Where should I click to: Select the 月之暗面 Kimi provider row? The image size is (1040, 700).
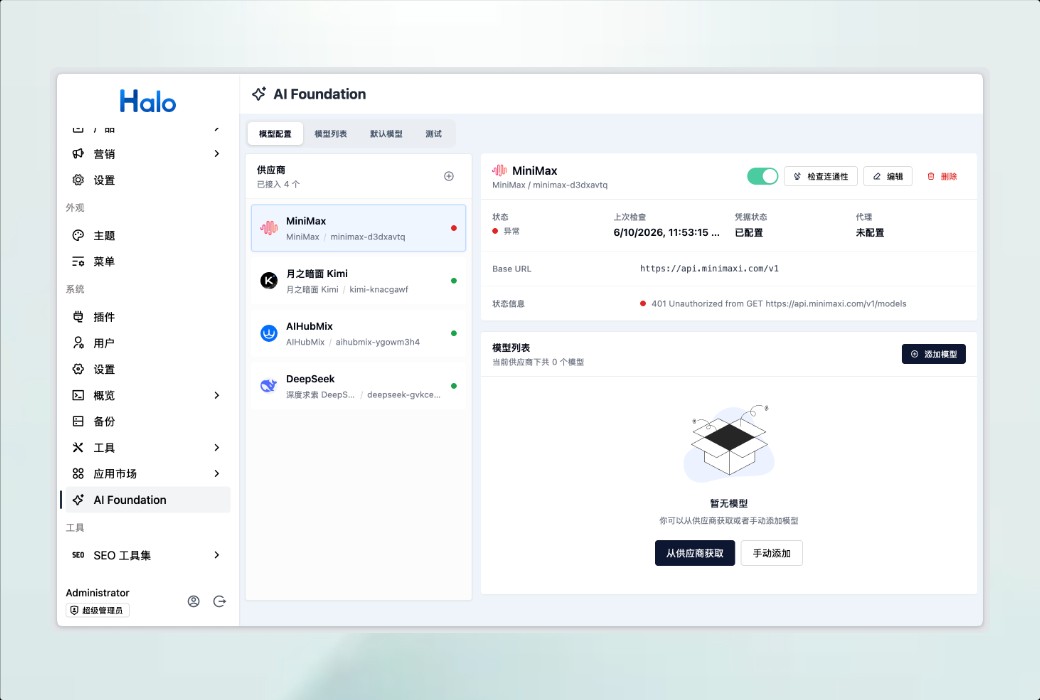pyautogui.click(x=358, y=281)
